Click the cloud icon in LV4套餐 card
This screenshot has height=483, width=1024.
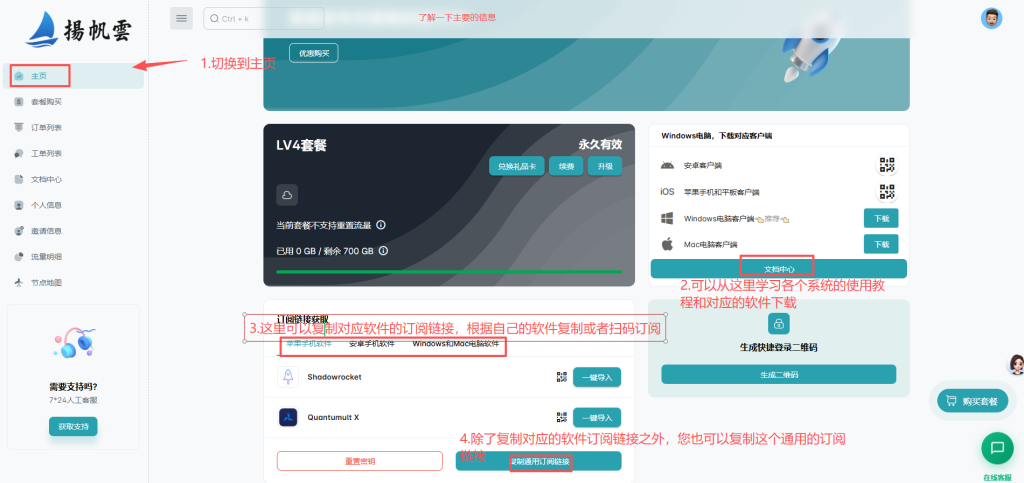coord(287,194)
